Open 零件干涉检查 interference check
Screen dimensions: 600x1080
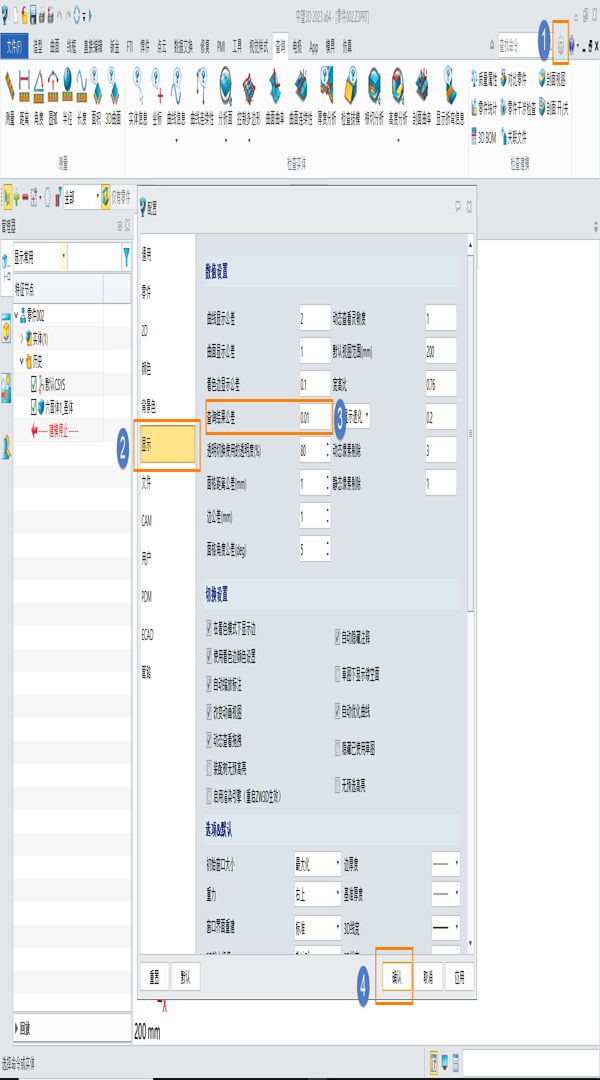click(518, 108)
